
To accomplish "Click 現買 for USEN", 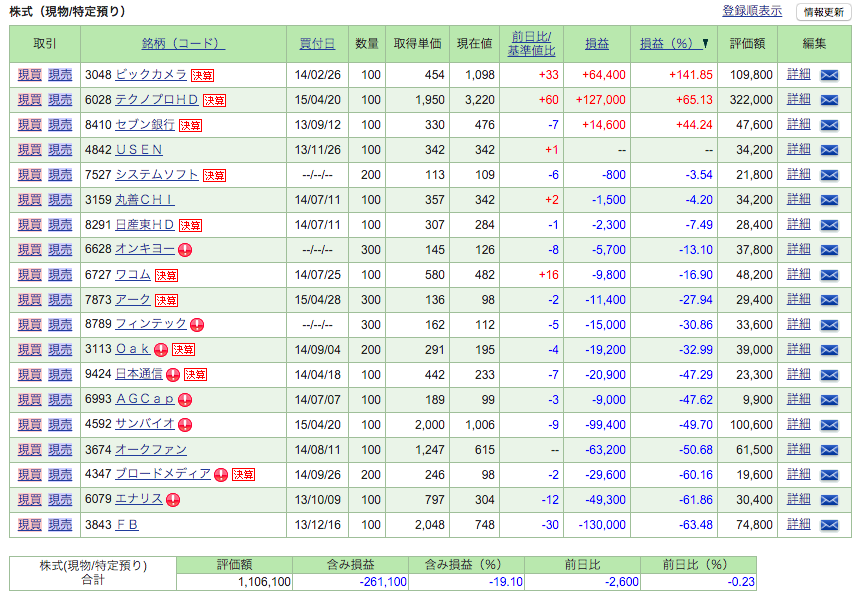I will 29,150.
